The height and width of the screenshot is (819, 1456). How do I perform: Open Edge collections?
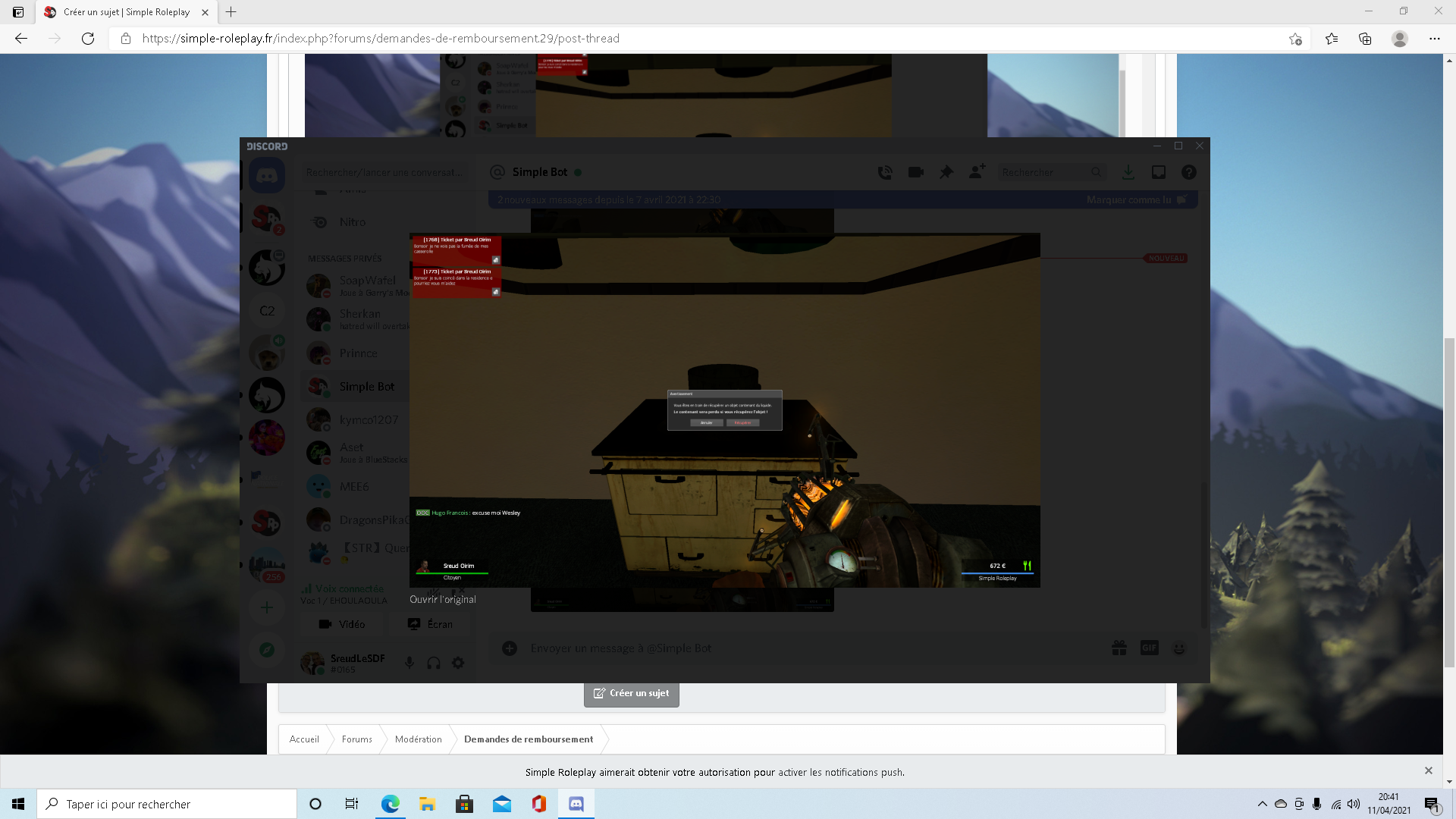point(1365,39)
